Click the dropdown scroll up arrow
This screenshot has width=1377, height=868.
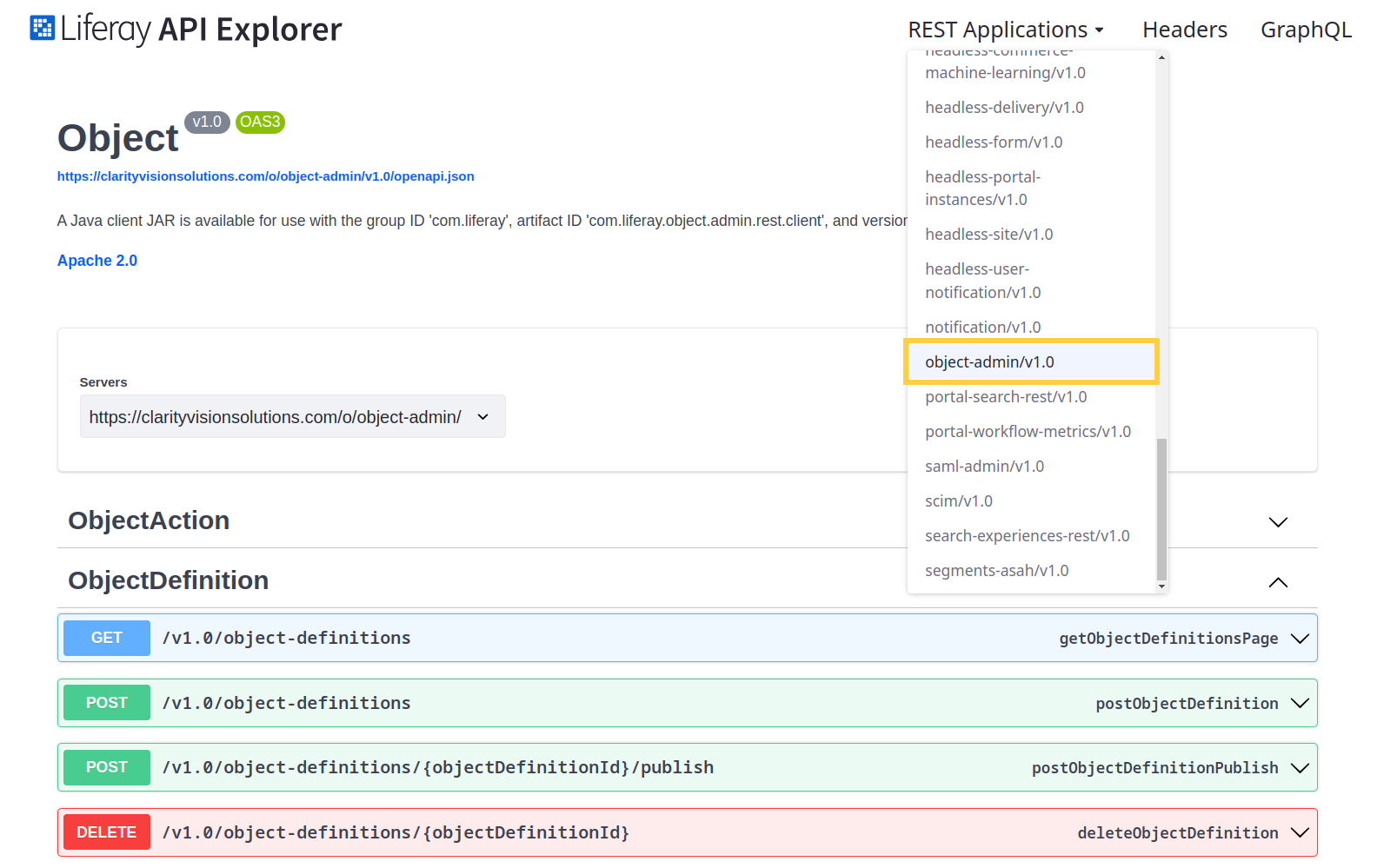(1161, 57)
